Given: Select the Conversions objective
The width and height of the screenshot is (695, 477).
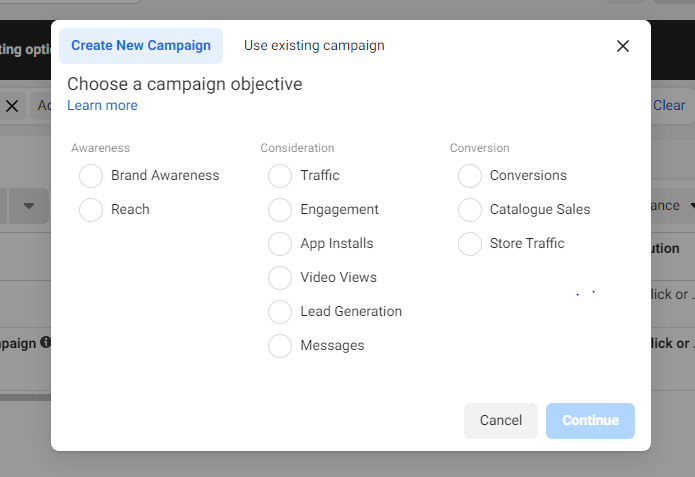Looking at the screenshot, I should (470, 176).
